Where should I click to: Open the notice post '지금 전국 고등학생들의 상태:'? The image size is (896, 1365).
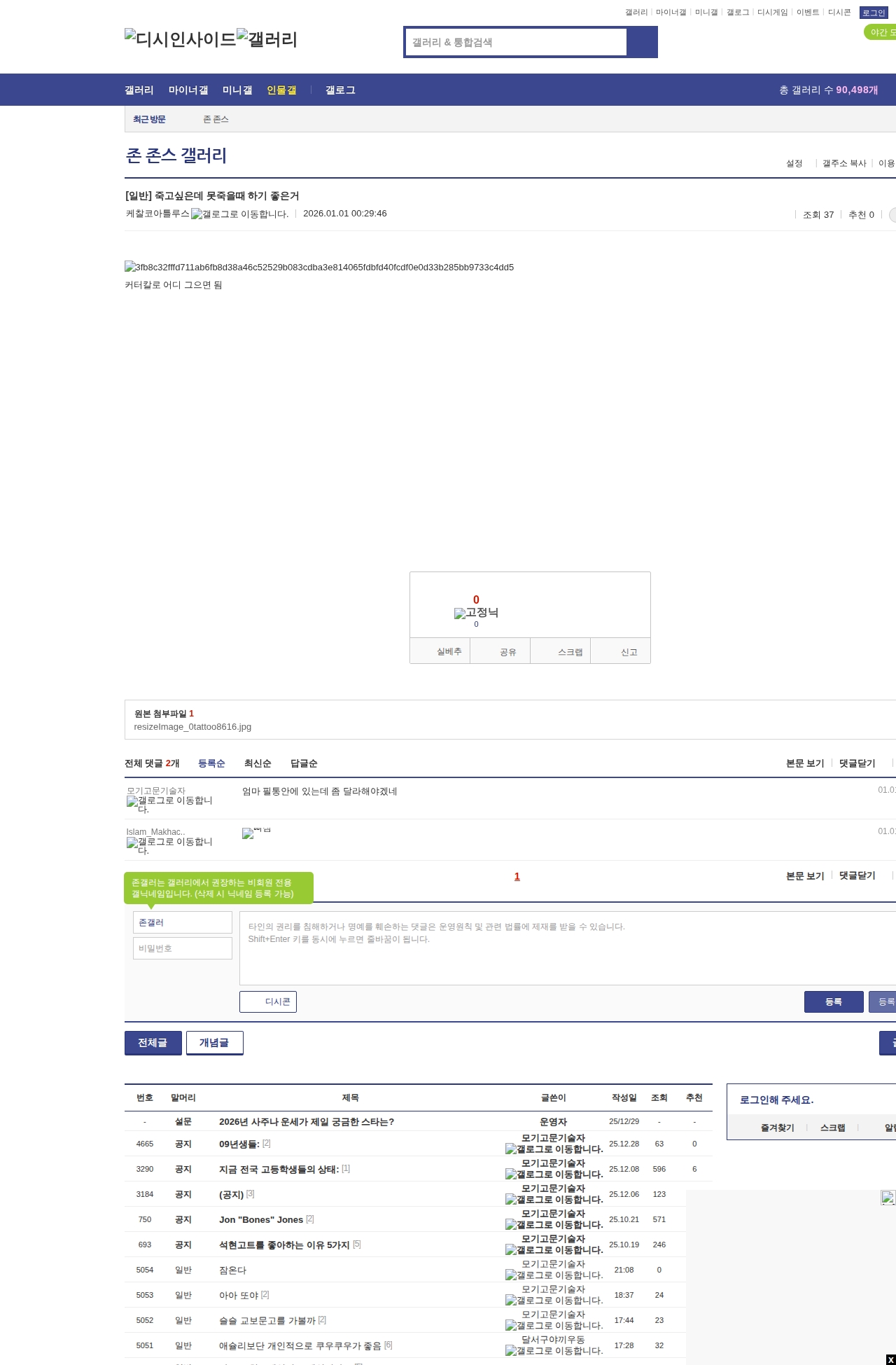[279, 1169]
